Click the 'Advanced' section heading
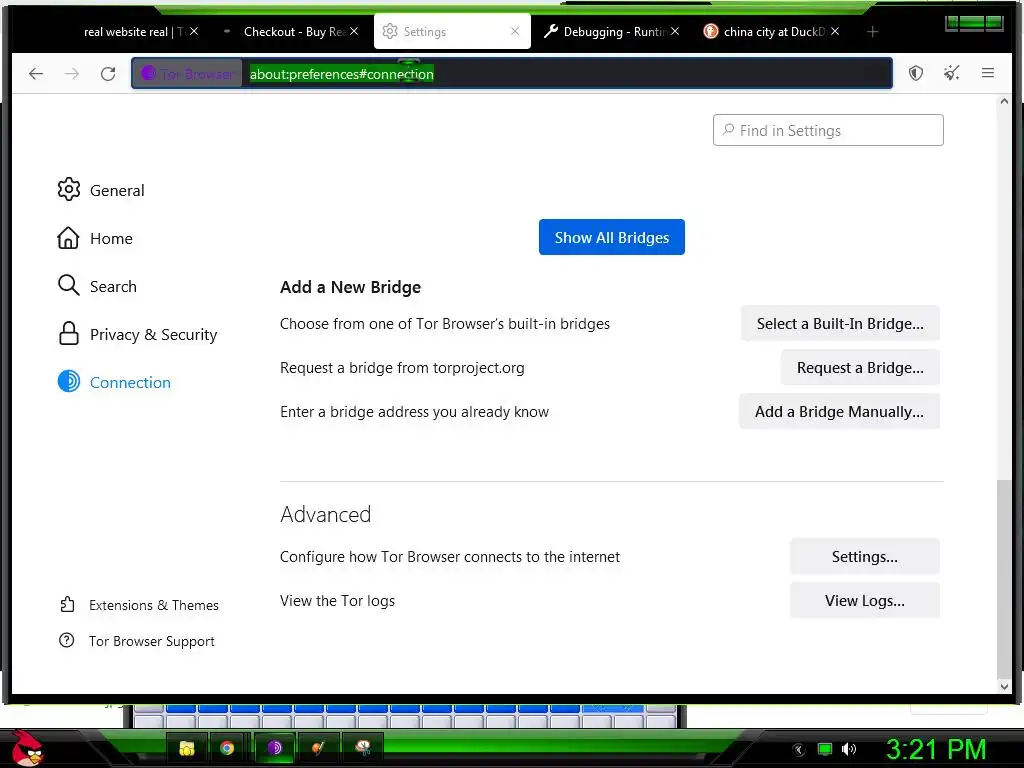 tap(325, 514)
